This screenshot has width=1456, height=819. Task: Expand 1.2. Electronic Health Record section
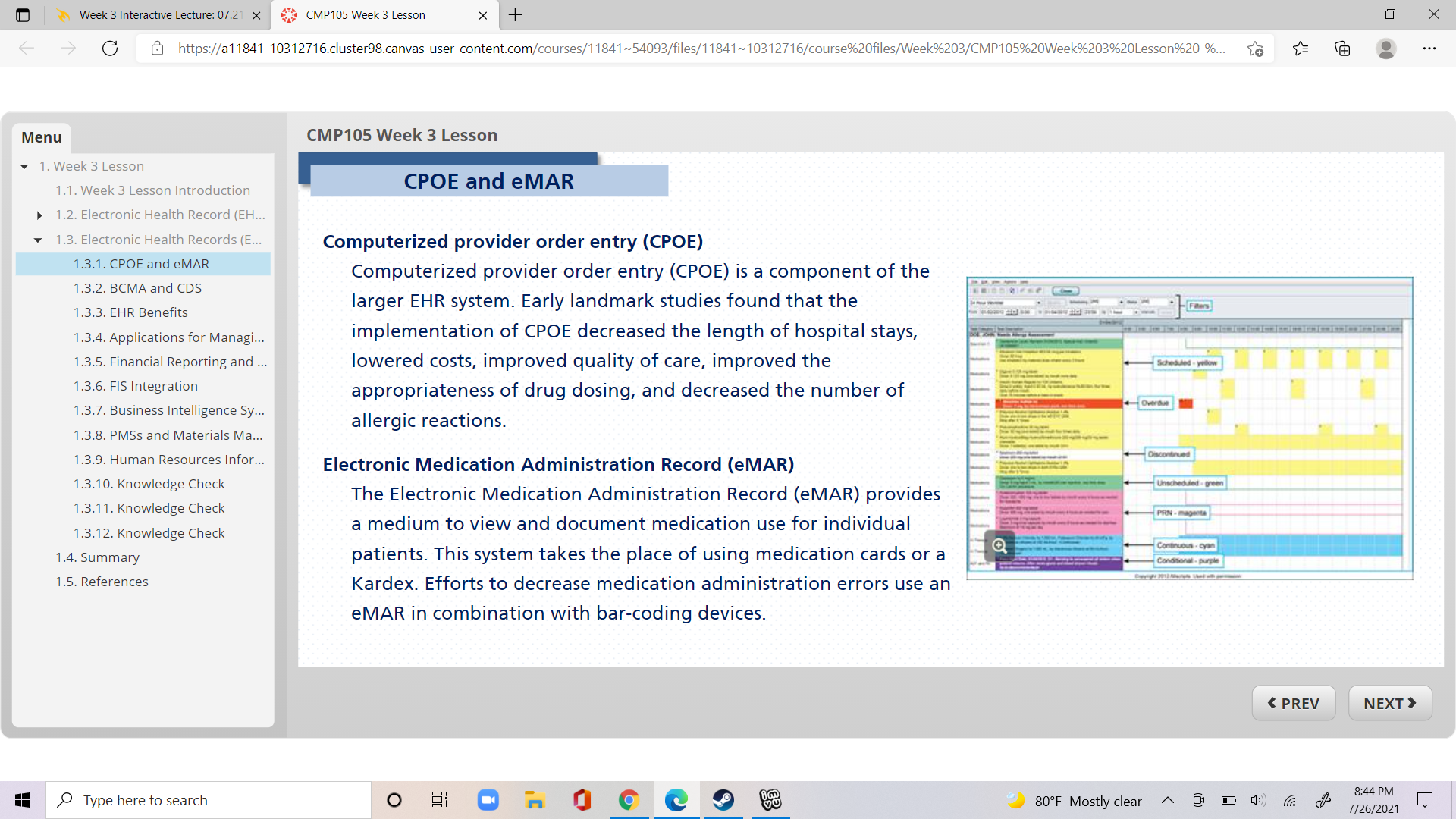coord(39,215)
